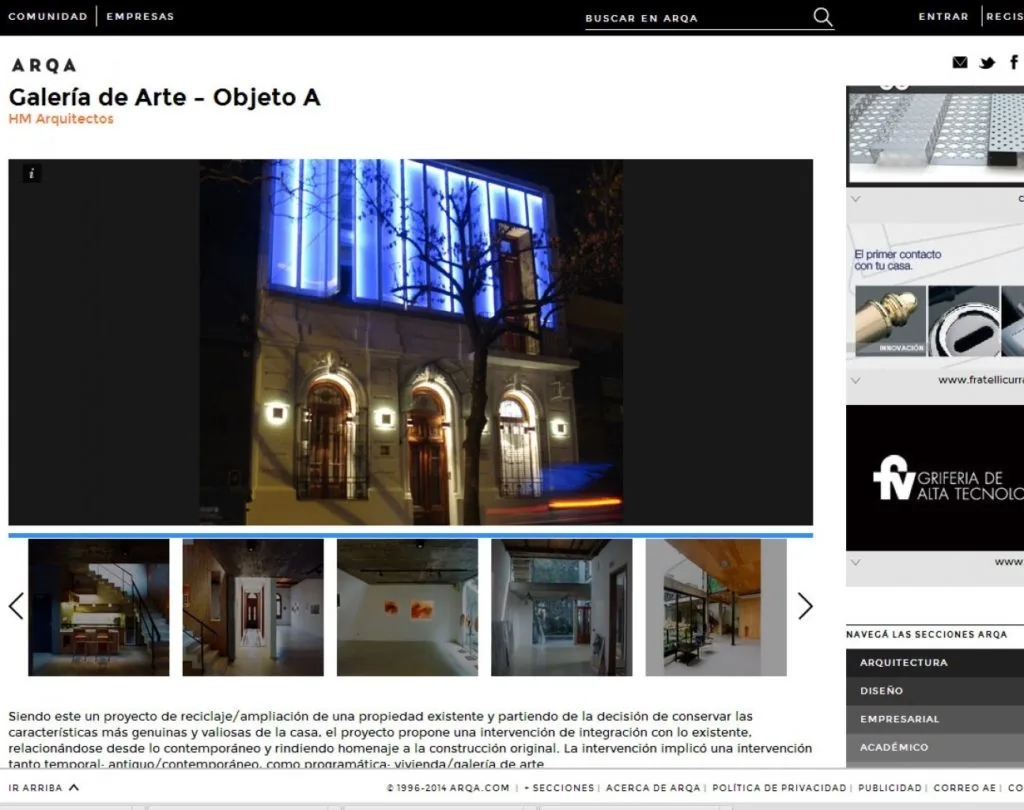
Task: Open the patio with wooden ceiling thumbnail
Action: (x=716, y=607)
